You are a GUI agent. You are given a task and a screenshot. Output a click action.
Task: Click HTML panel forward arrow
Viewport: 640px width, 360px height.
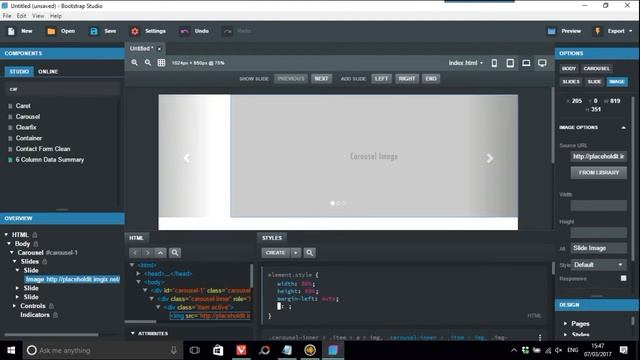pyautogui.click(x=148, y=253)
